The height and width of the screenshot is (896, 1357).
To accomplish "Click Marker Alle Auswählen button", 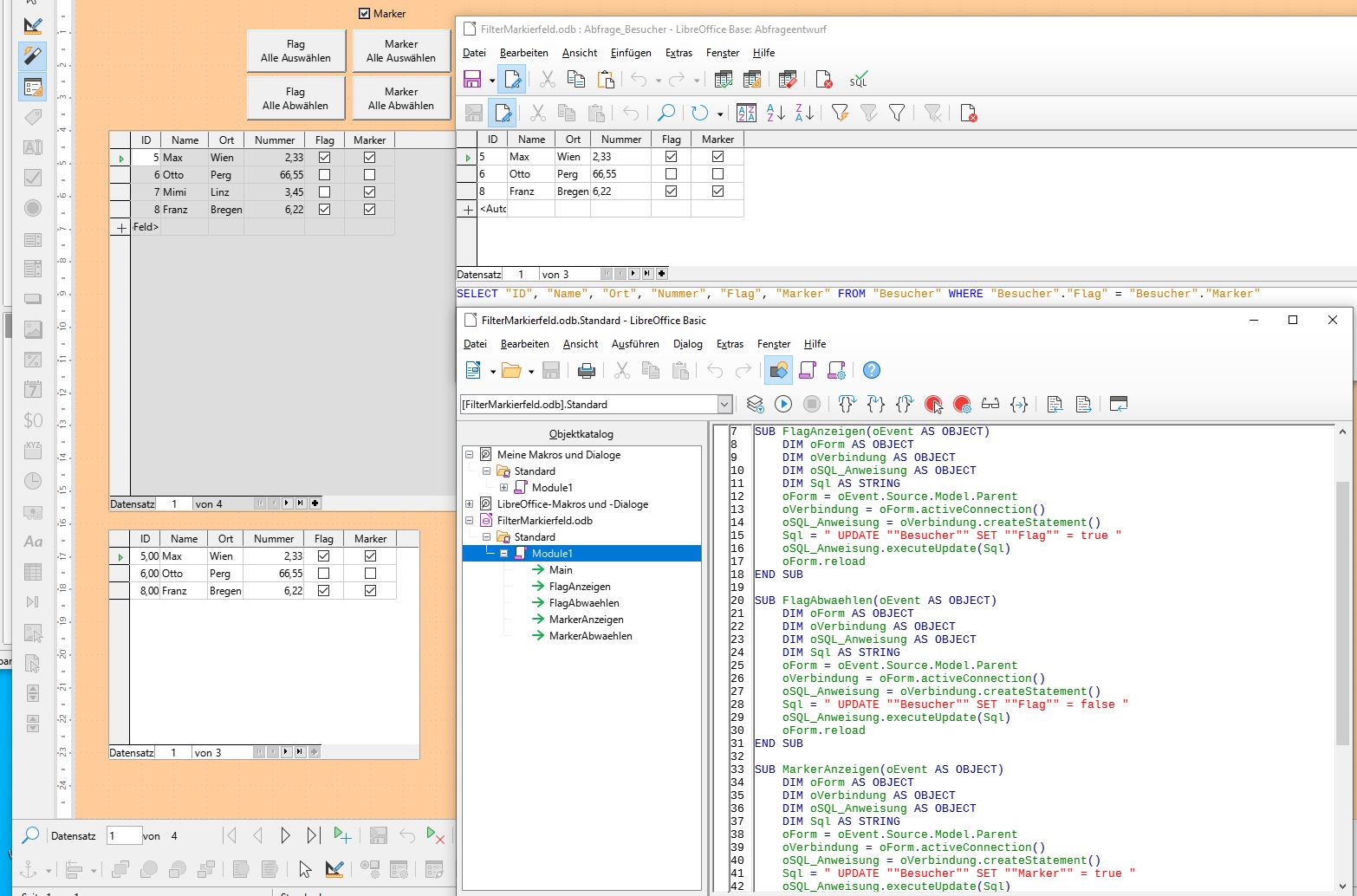I will click(x=400, y=50).
